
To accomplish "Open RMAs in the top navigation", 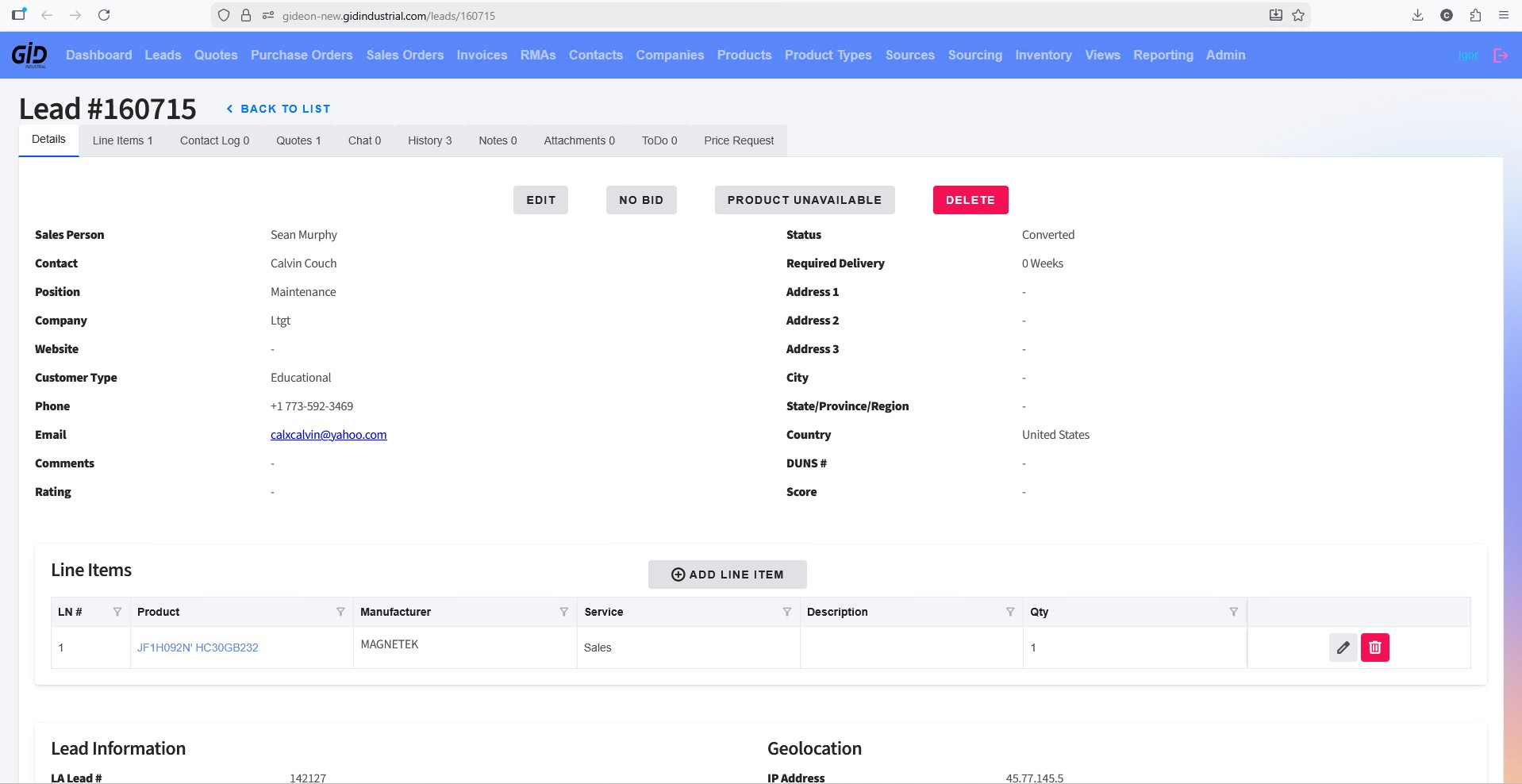I will point(538,55).
